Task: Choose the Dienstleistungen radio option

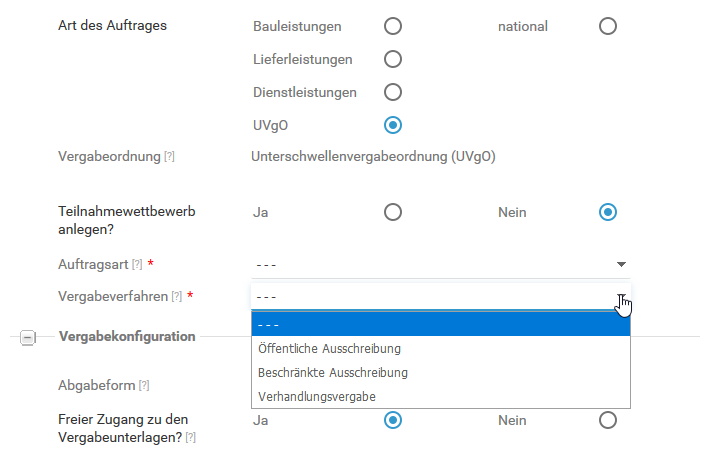Action: click(x=393, y=92)
